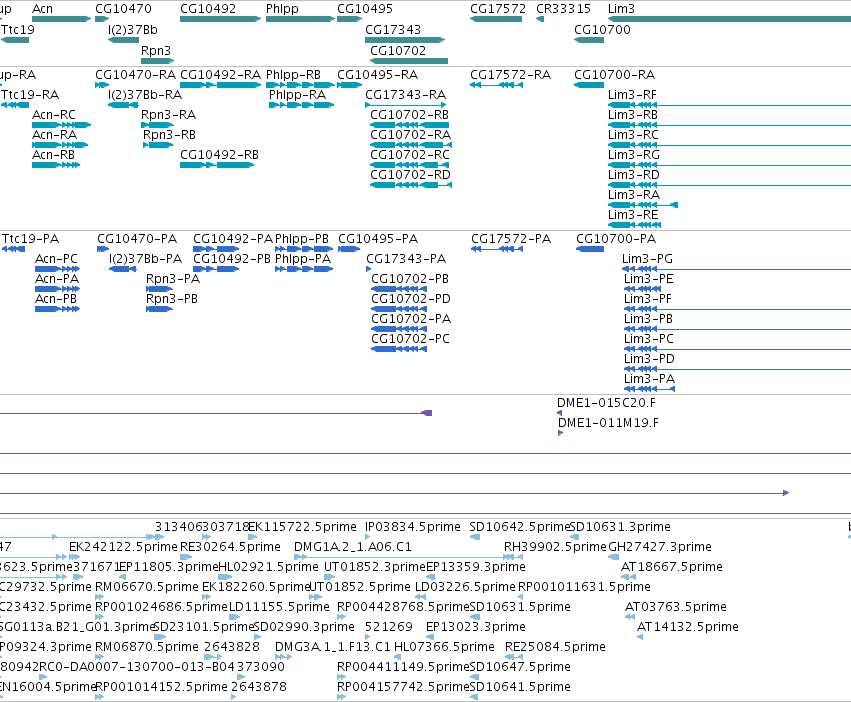Click protein CG17572-PA

tap(511, 239)
